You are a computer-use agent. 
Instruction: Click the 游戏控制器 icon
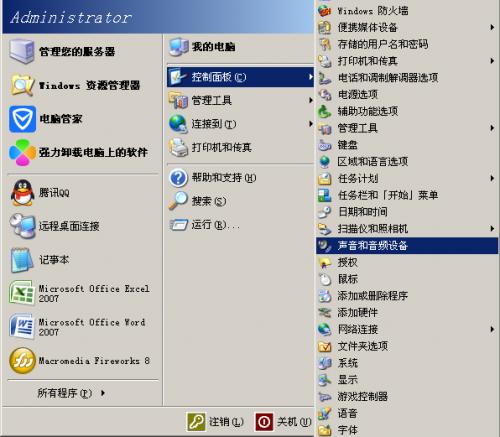[x=324, y=396]
